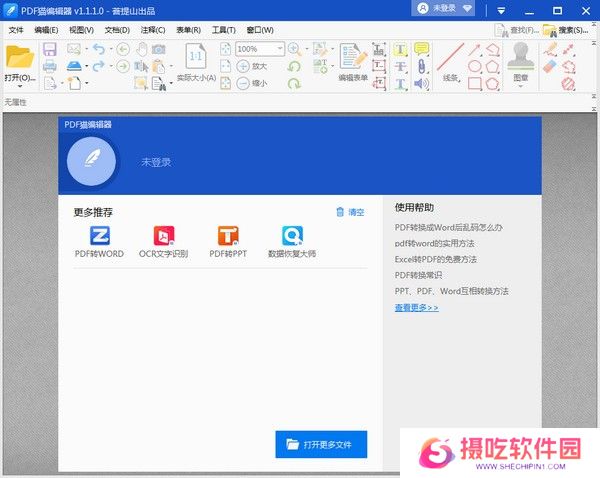The image size is (600, 478).
Task: Open the PDF转PPT recommendation
Action: 228,242
